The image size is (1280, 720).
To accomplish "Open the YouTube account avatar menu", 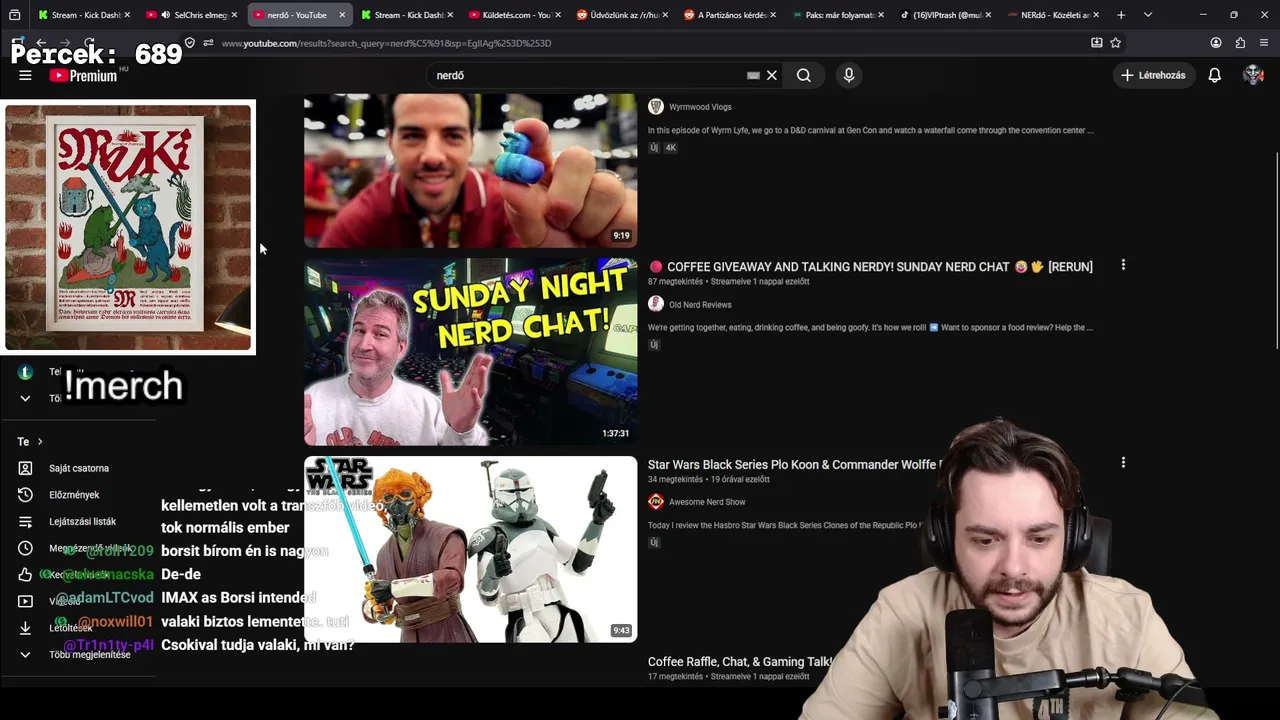I will [x=1253, y=75].
